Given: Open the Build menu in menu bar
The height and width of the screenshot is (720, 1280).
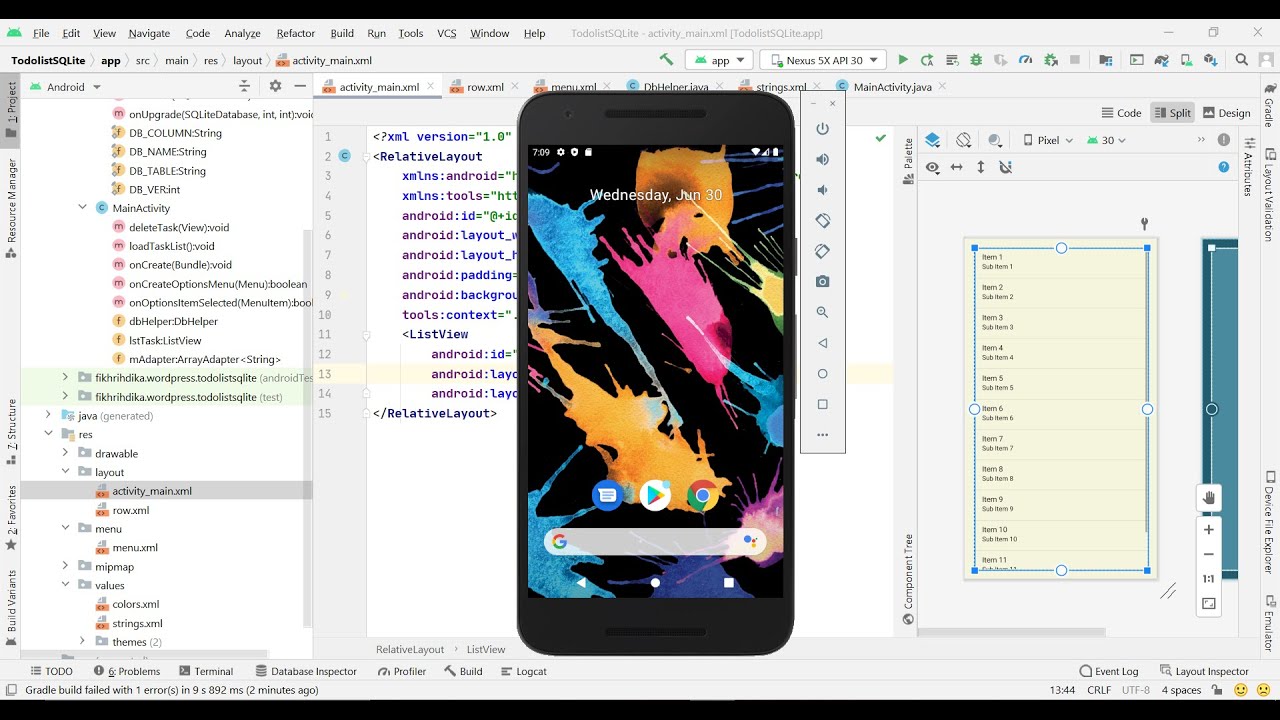Looking at the screenshot, I should tap(342, 33).
